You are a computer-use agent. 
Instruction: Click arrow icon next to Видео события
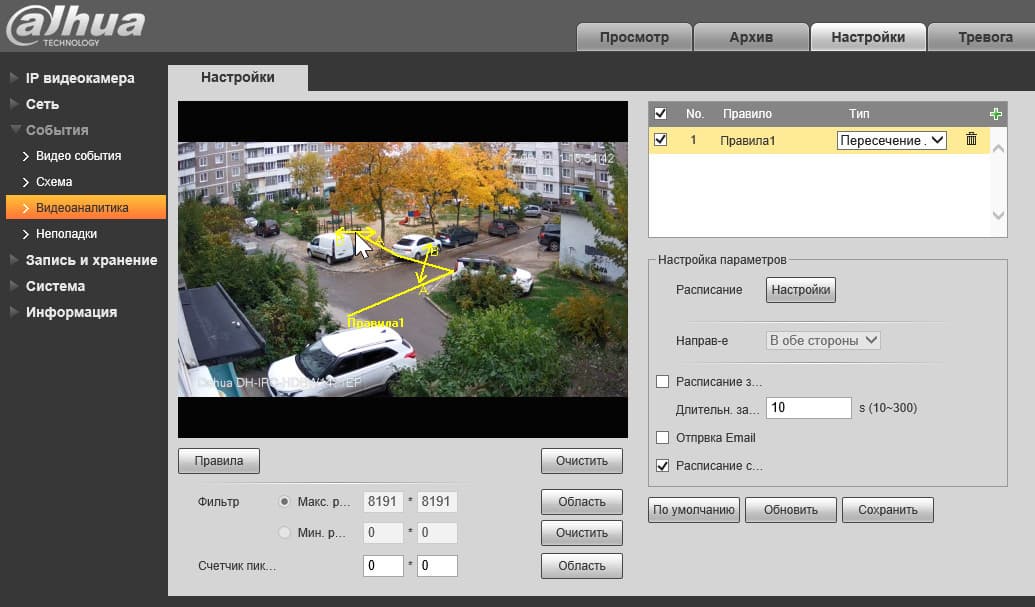click(26, 156)
